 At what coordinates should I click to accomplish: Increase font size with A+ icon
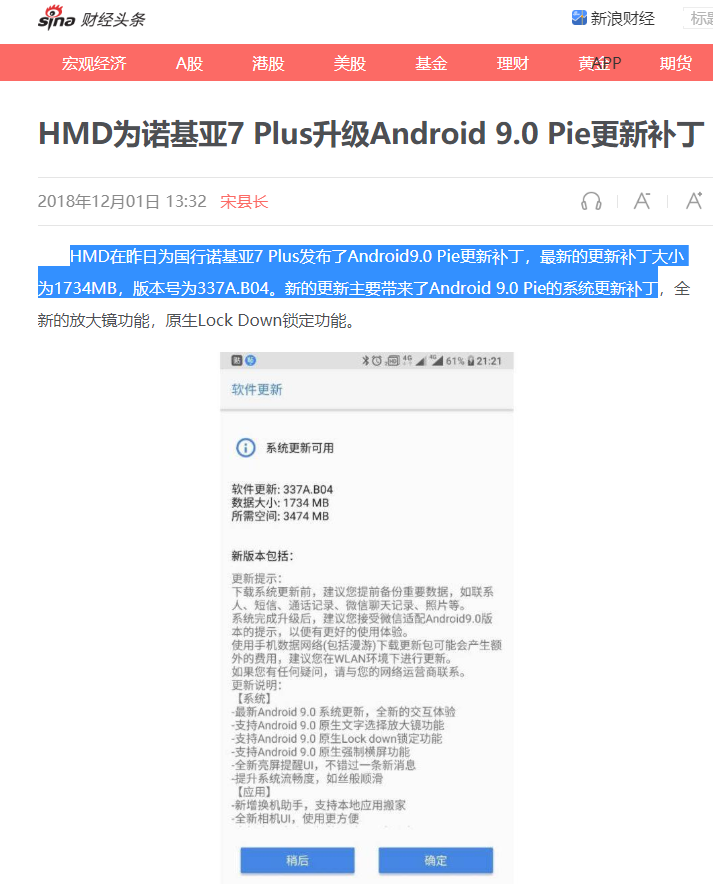pyautogui.click(x=694, y=201)
